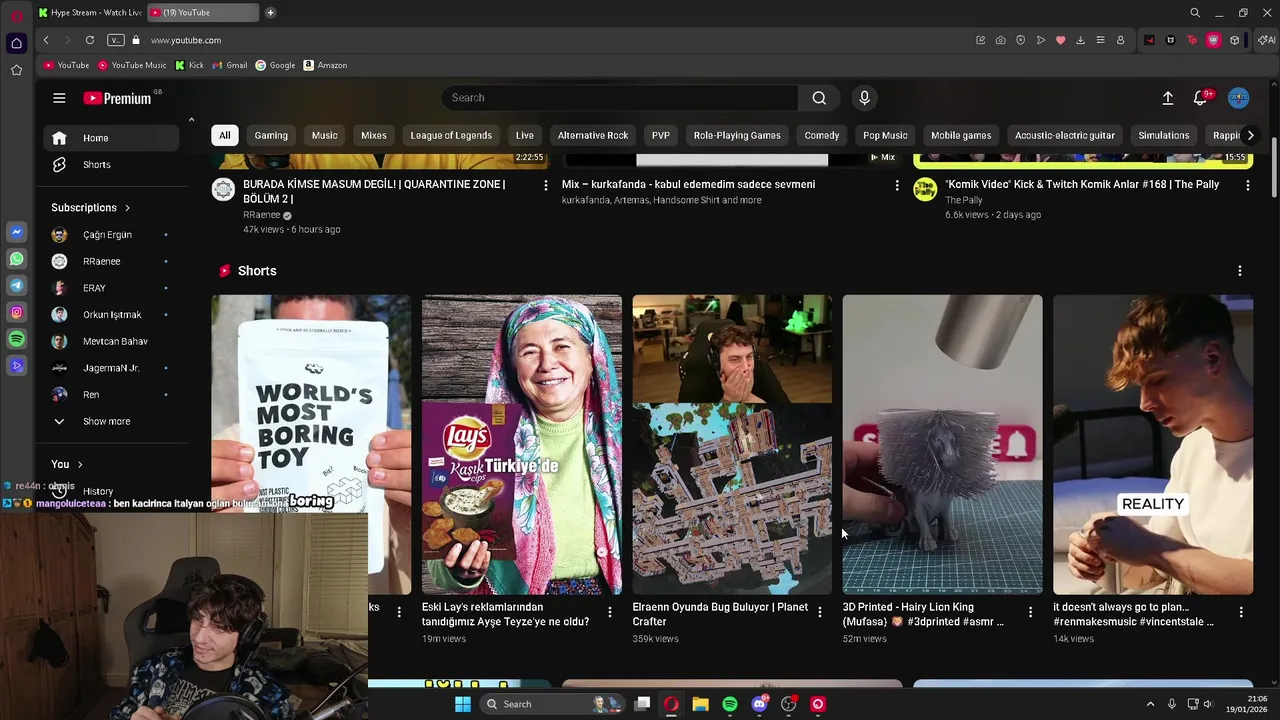Open a new browser tab

coord(270,13)
